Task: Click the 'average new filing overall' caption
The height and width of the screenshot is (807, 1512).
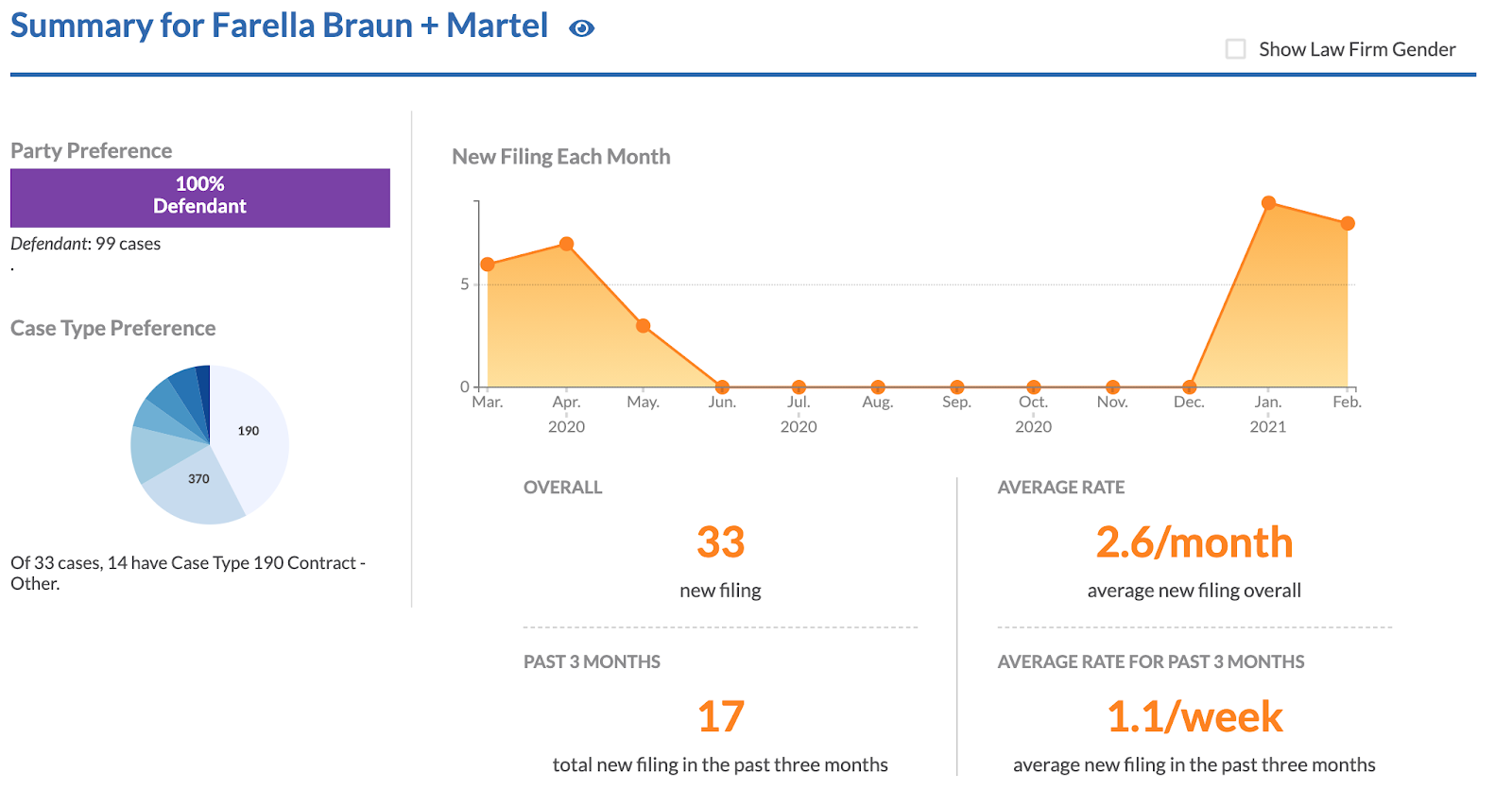Action: tap(1194, 591)
